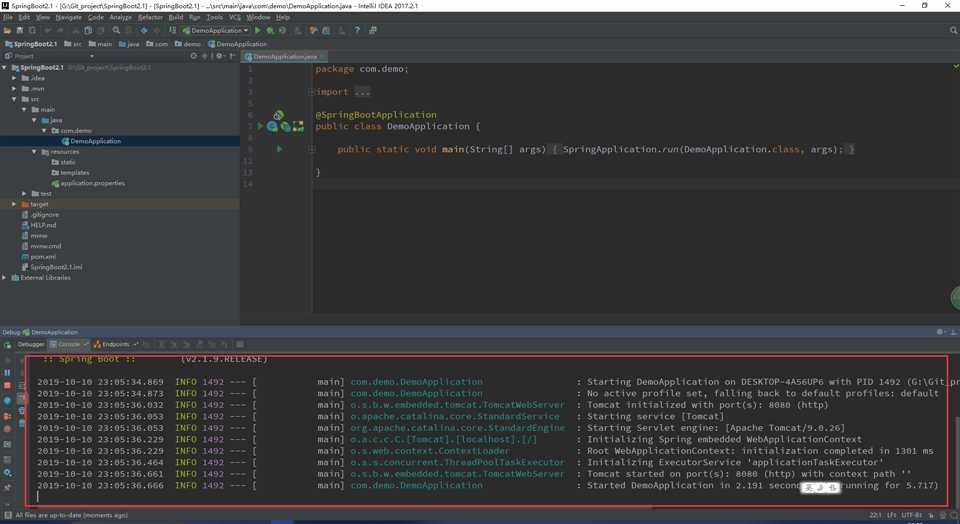Expand the folded import statement
The image size is (960, 524).
click(312, 92)
